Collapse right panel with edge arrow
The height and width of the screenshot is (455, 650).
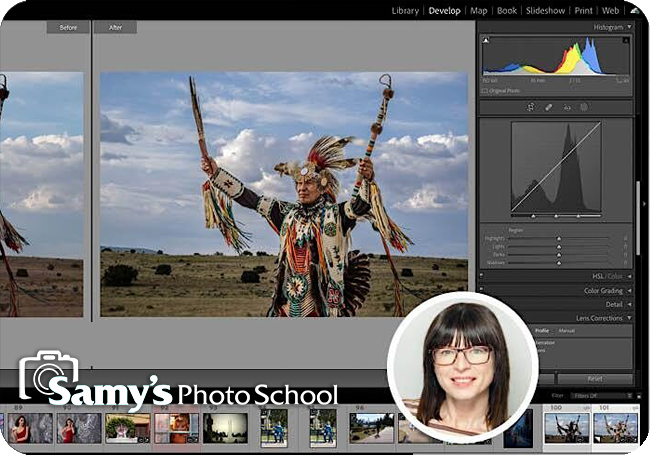645,203
